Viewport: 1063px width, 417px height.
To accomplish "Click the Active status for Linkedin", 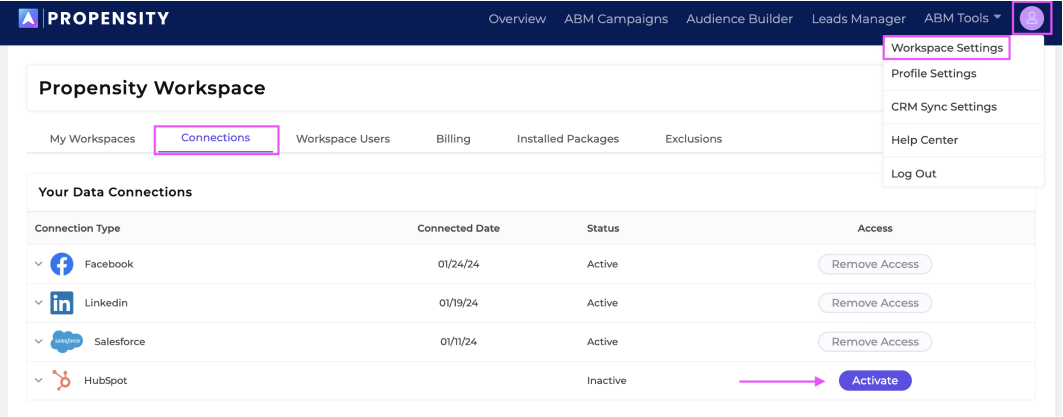I will click(x=602, y=303).
